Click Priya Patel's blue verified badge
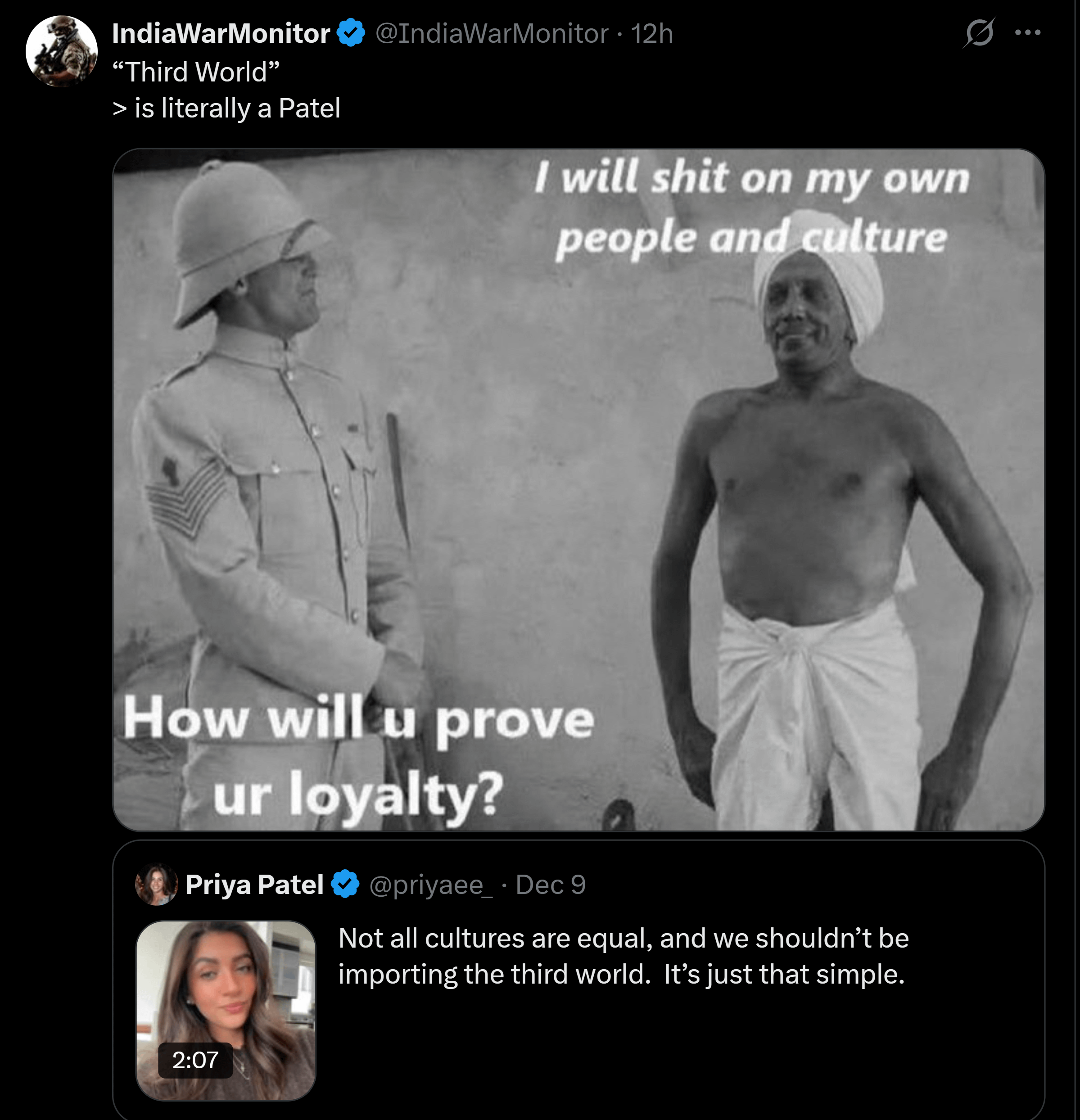 345,884
